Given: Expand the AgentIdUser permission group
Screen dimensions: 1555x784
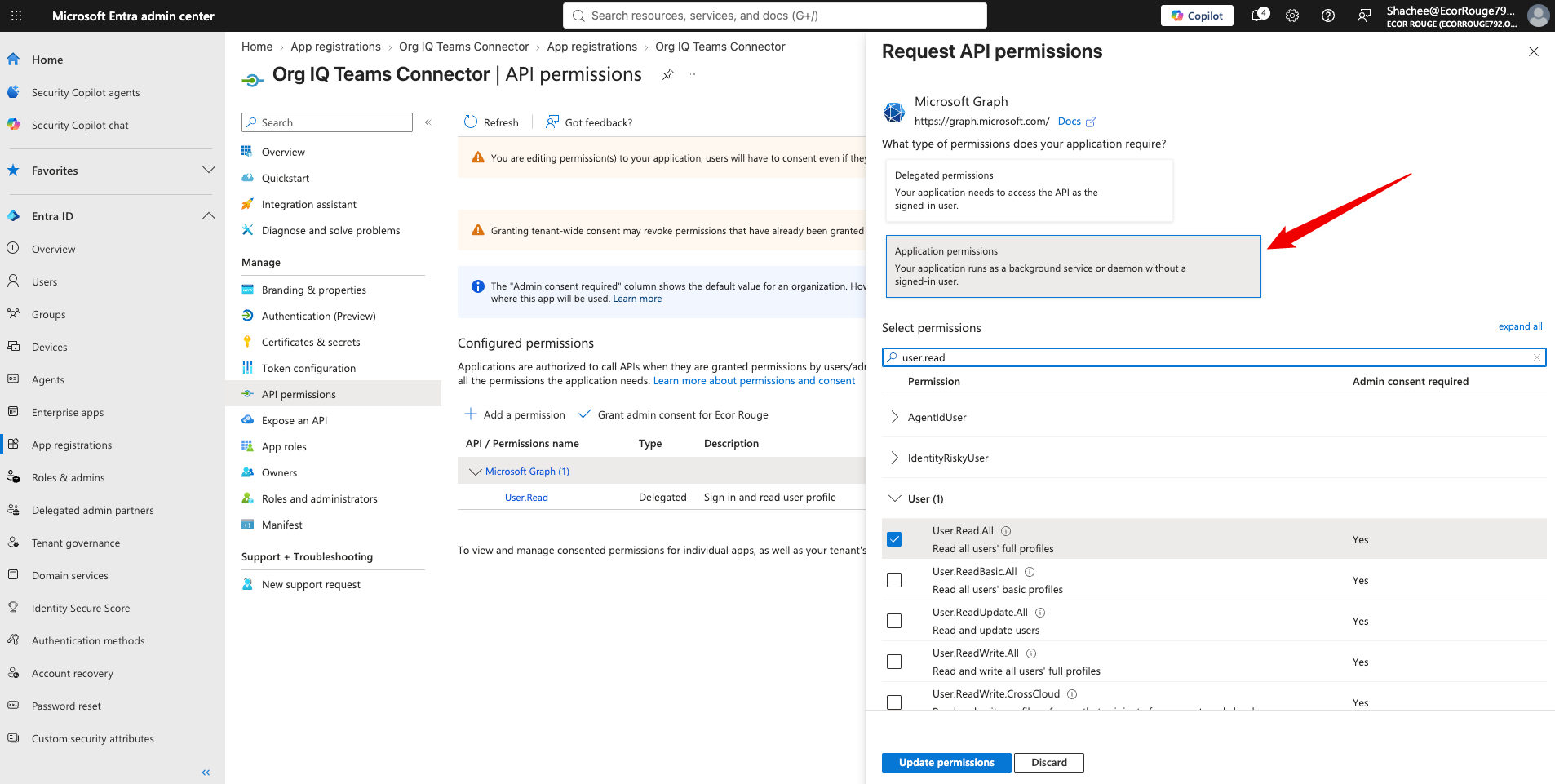Looking at the screenshot, I should (x=895, y=417).
